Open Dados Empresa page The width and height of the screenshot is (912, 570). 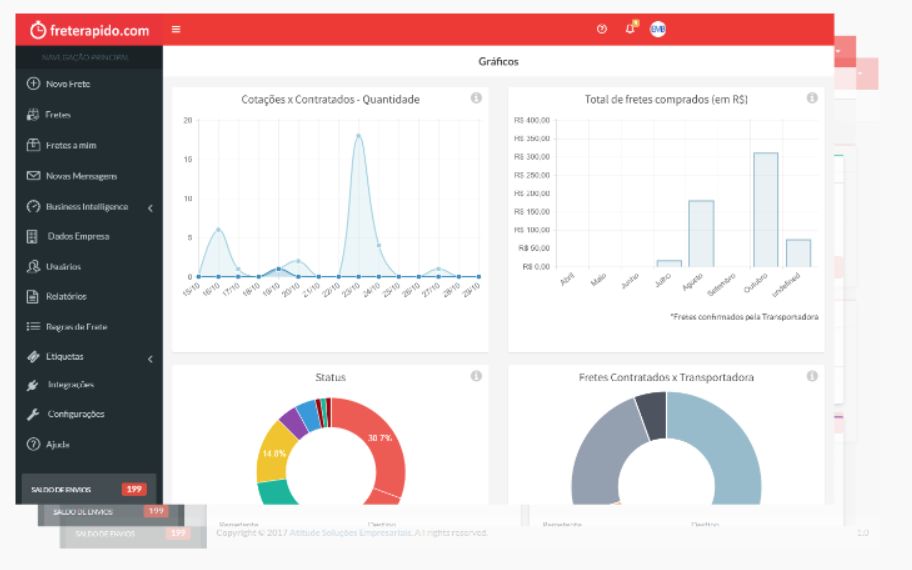[78, 237]
